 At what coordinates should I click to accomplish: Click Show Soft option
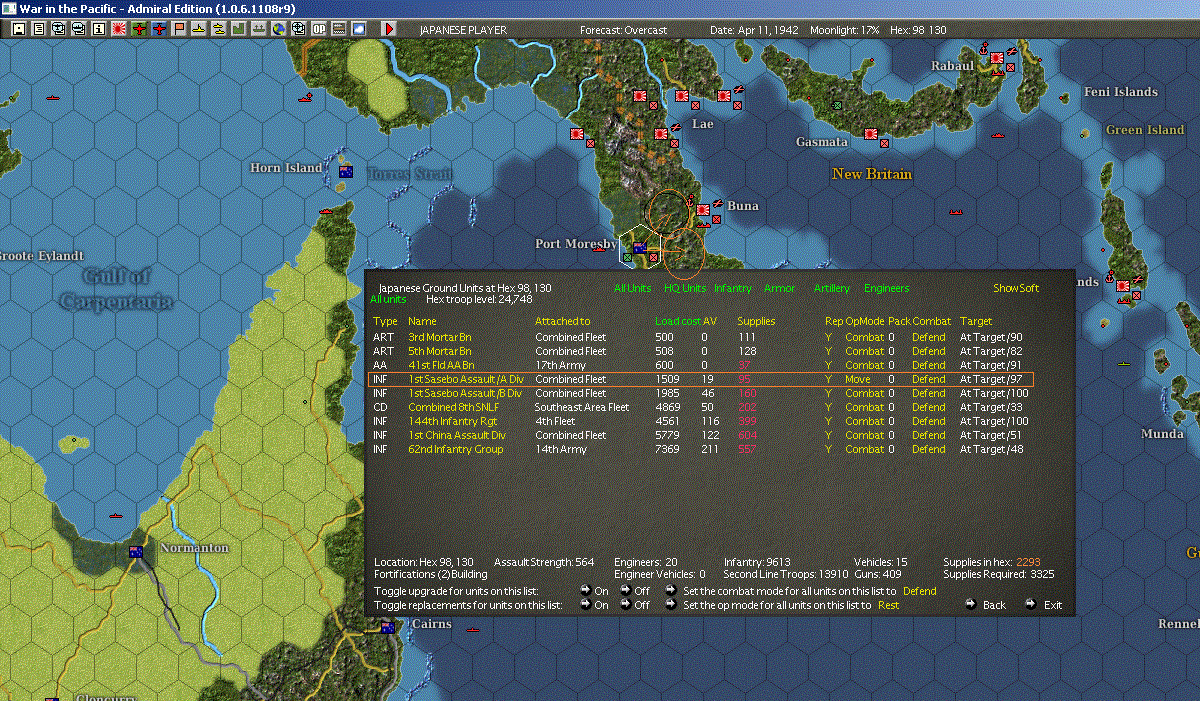[x=1016, y=288]
